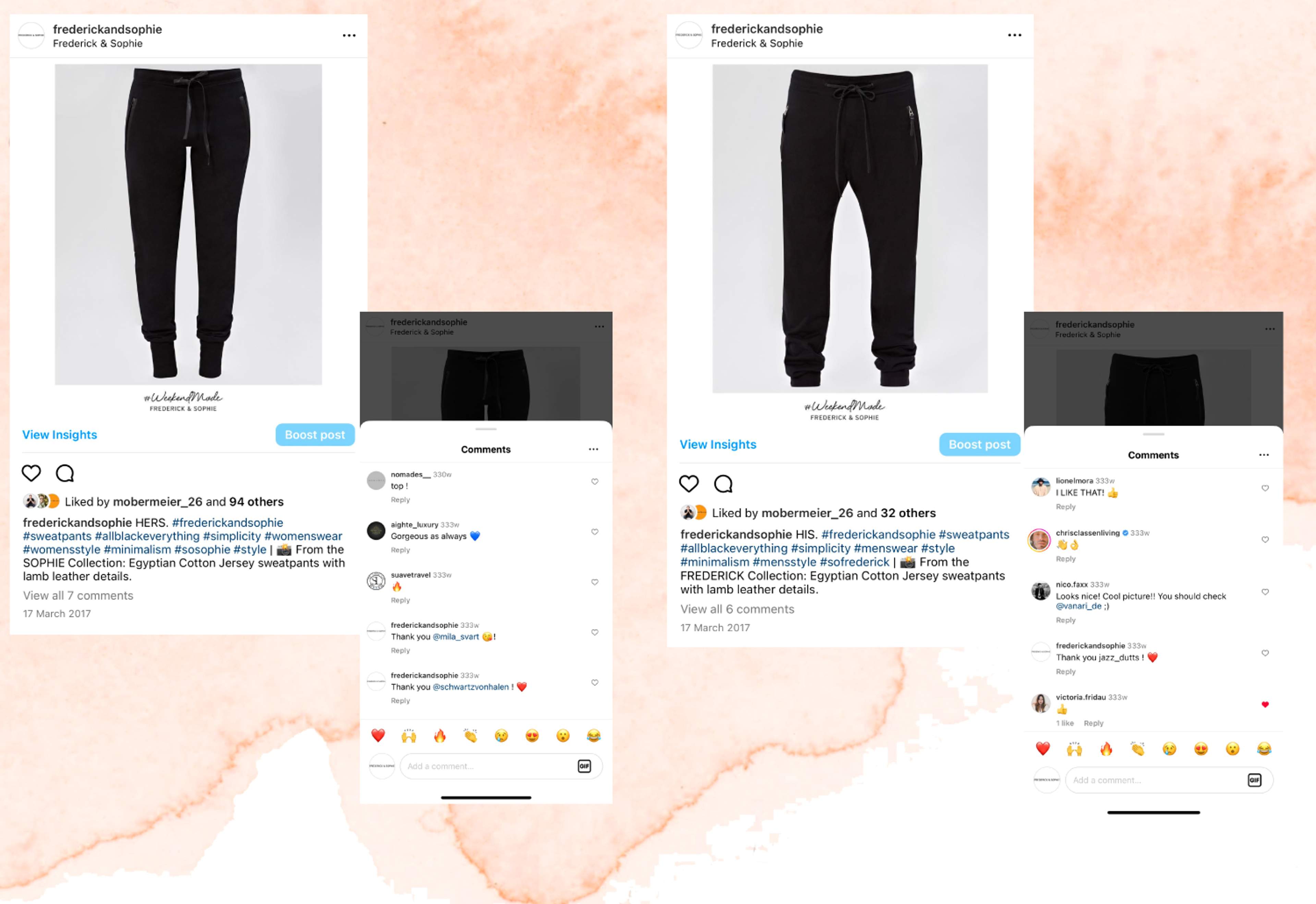Open three-dot menu on left frederickandsophie post
This screenshot has width=1316, height=904.
pyautogui.click(x=349, y=35)
